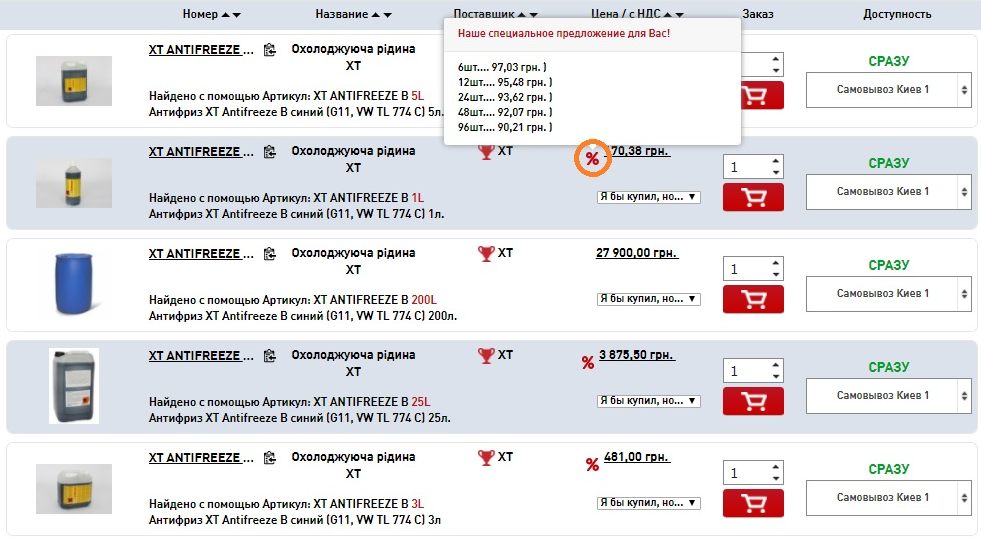Click the quantity field for 1L antifreeze

(x=746, y=167)
